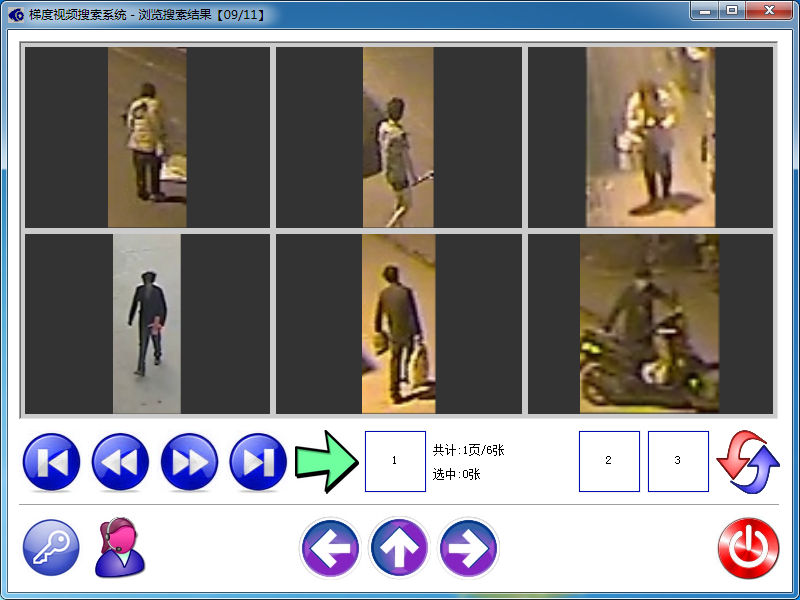Click the green go-to-page arrow
Viewport: 800px width, 600px height.
[327, 462]
